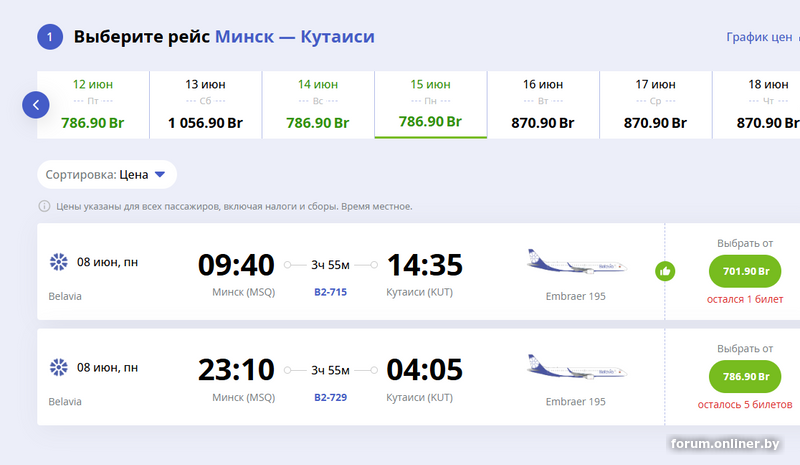Select the 15 июн date tab
Viewport: 800px width, 465px height.
(x=431, y=104)
